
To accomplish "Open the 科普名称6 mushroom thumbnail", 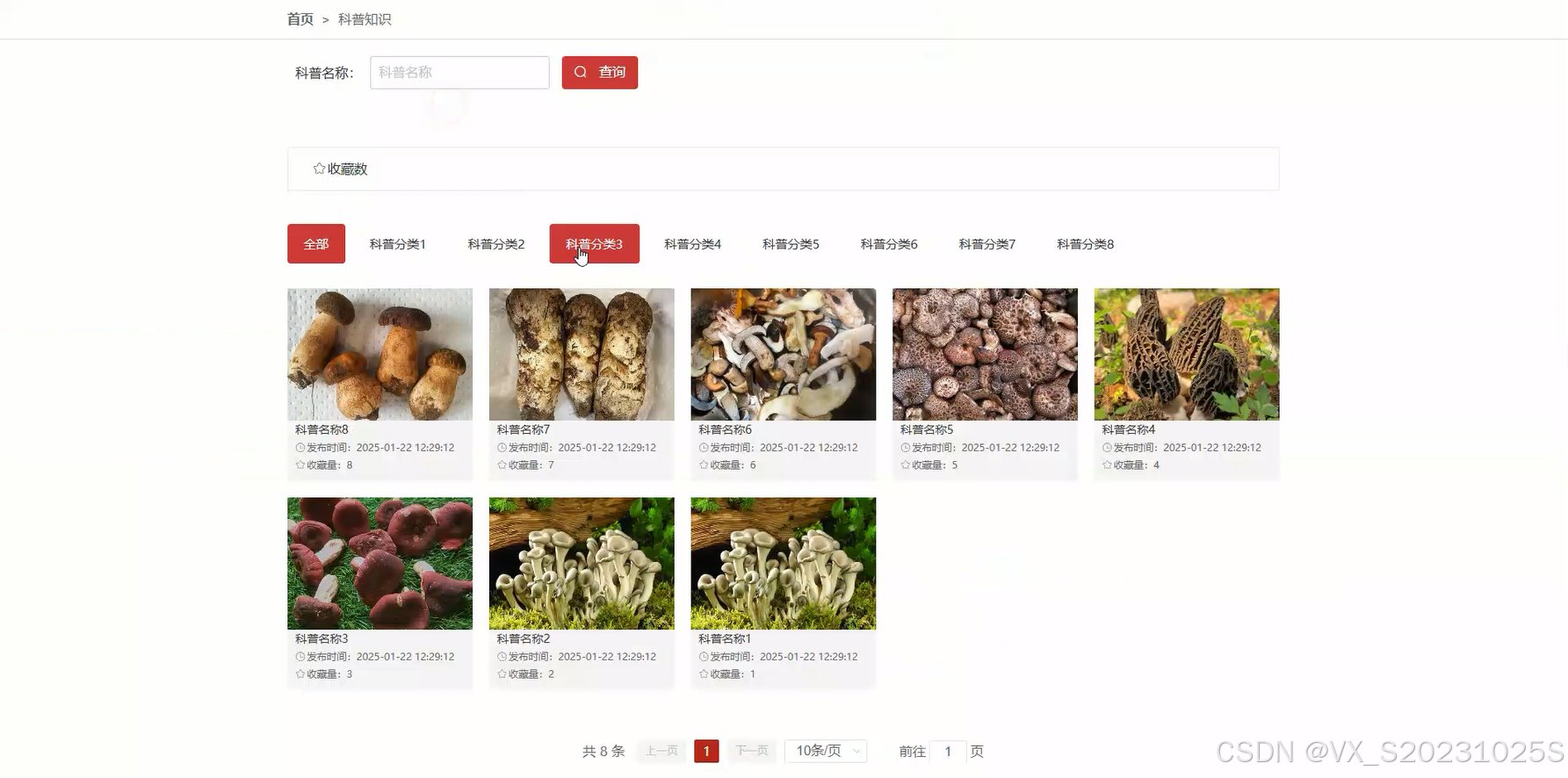I will coord(784,354).
